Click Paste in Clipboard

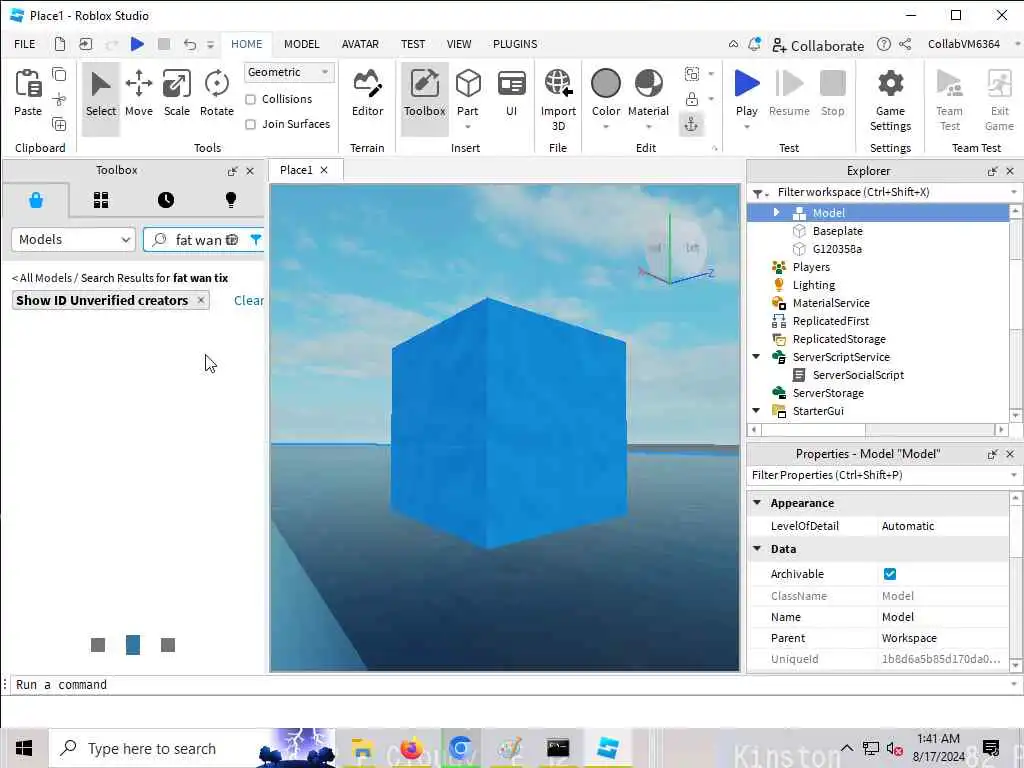tap(28, 93)
